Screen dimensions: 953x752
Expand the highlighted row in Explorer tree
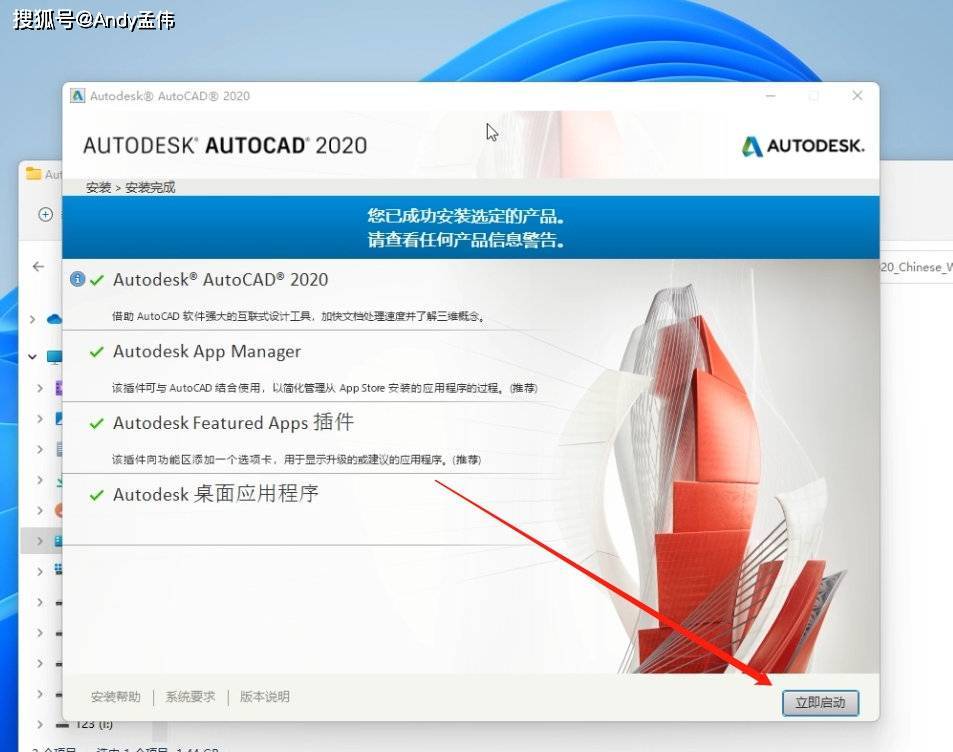coord(40,540)
